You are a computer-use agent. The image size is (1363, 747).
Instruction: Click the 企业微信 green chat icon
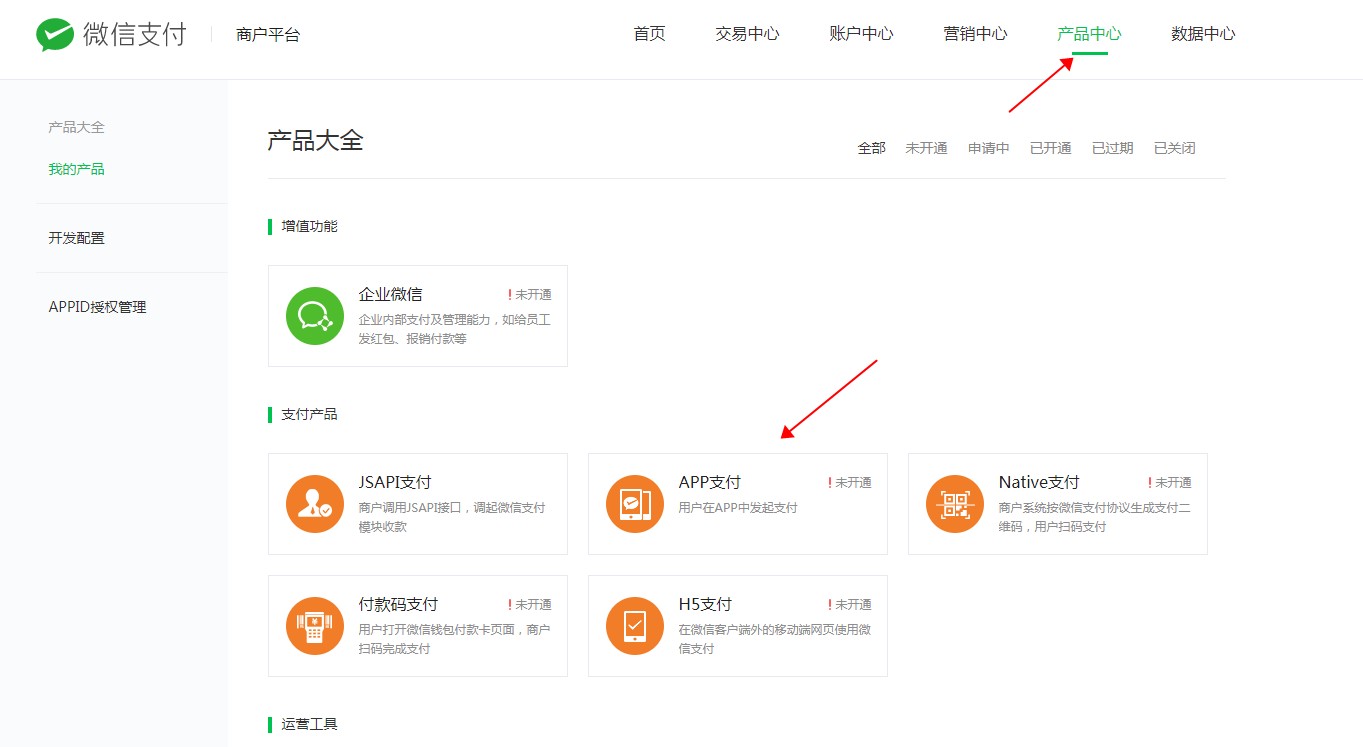coord(315,316)
